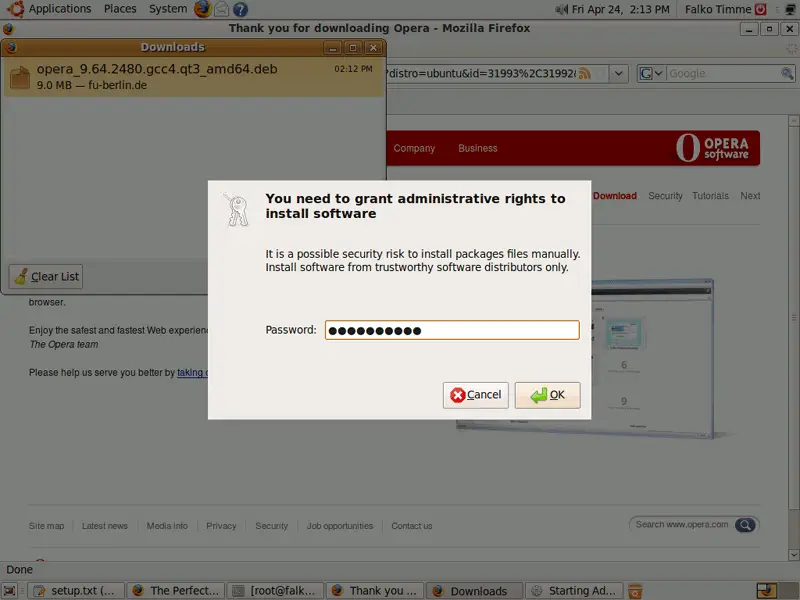
Task: Click the workspace switcher in the bottom panel
Action: click(777, 591)
